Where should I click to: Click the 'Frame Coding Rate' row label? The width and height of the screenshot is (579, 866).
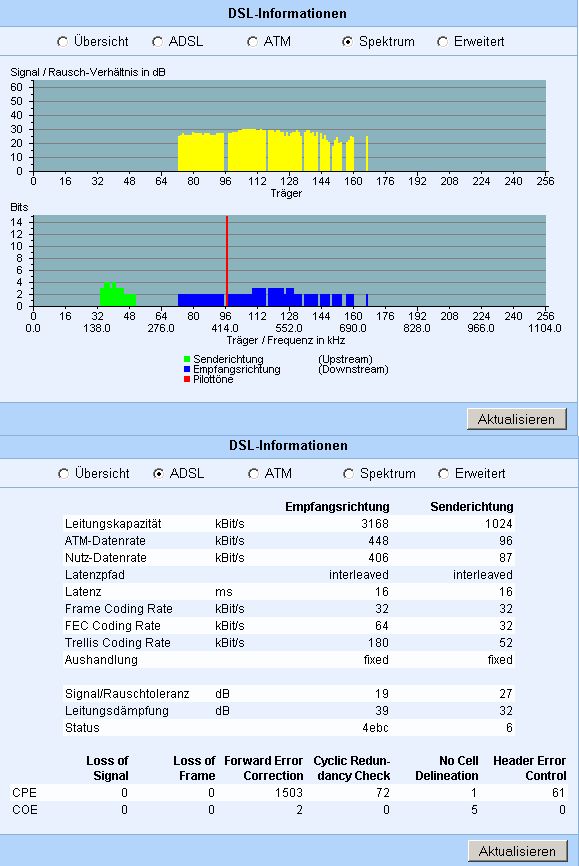(119, 609)
